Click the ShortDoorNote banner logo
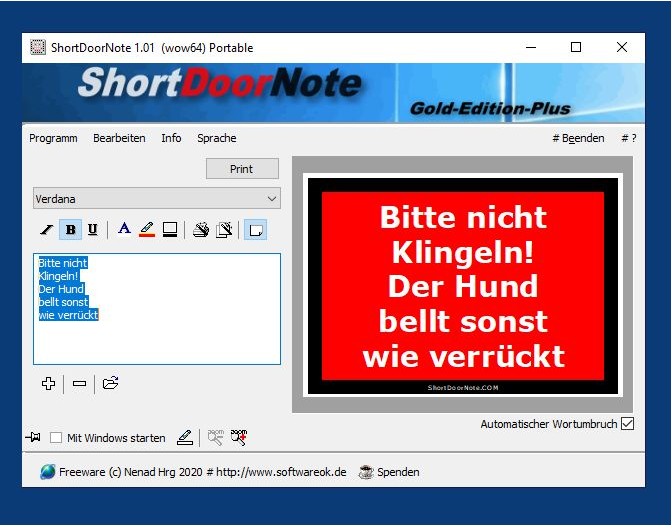671x526 pixels. click(220, 82)
